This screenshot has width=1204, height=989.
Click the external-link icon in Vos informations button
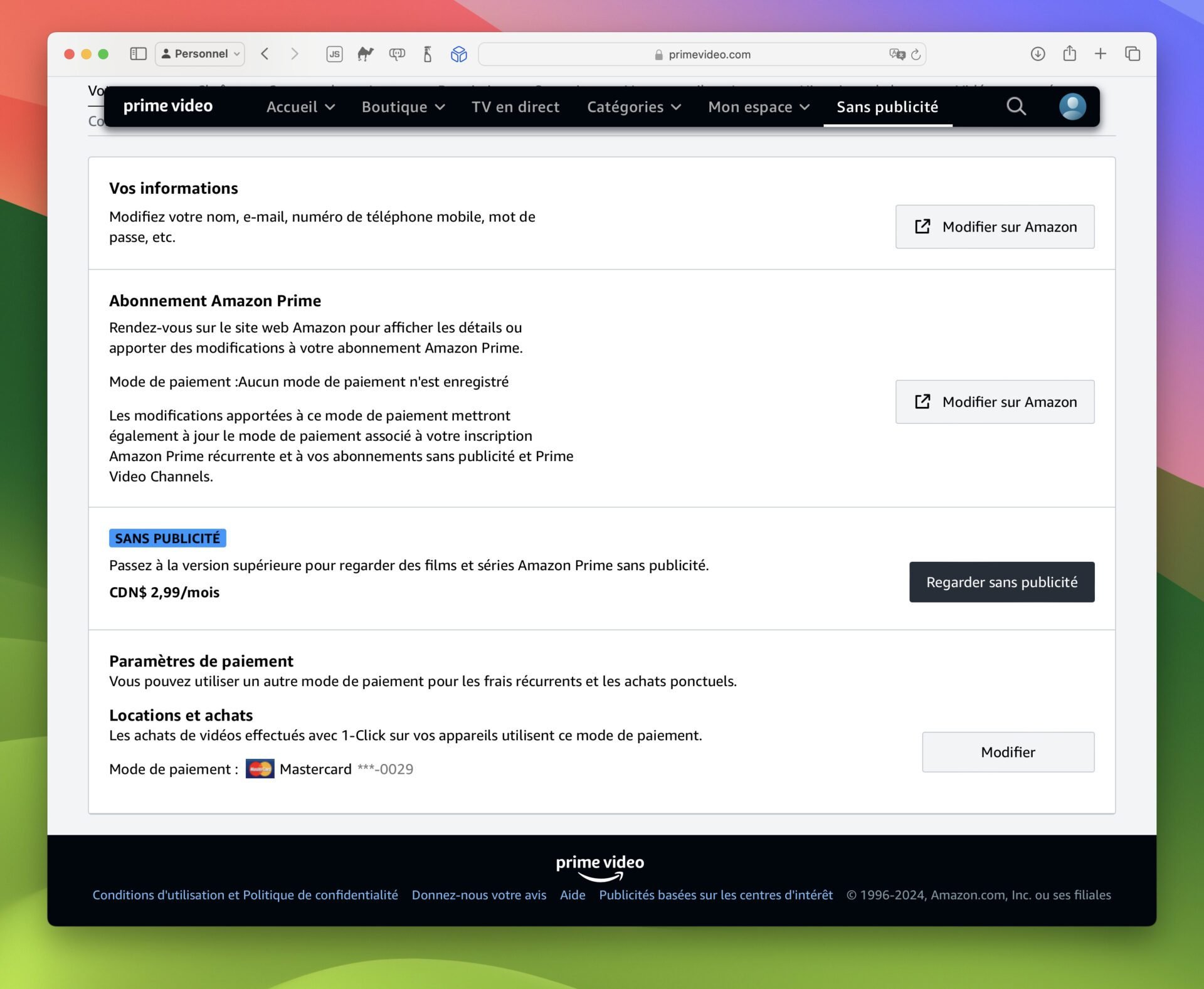[x=922, y=226]
